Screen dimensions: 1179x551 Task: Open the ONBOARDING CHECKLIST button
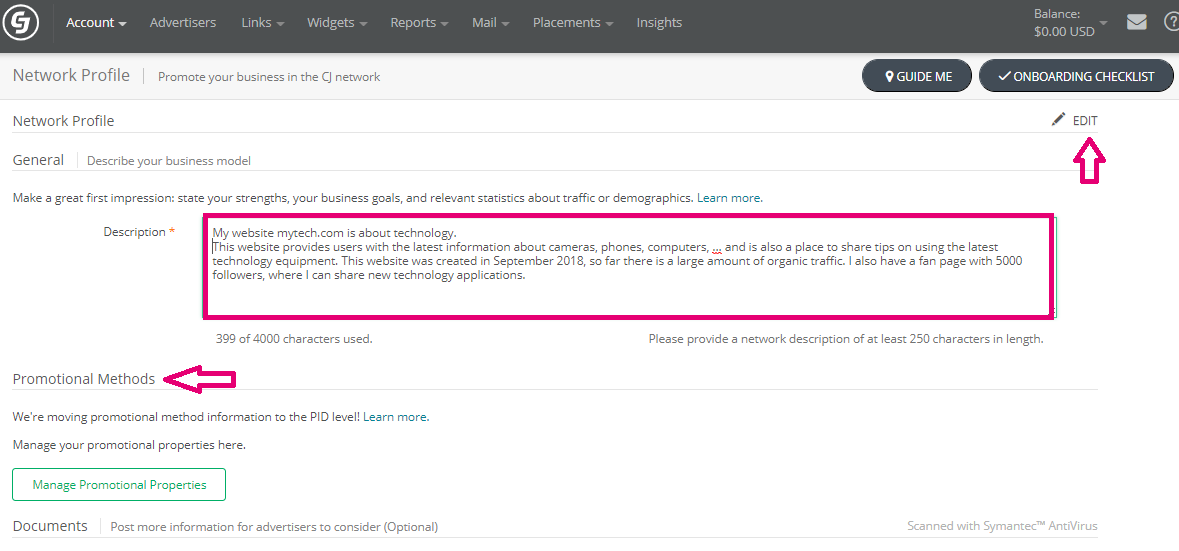coord(1075,76)
